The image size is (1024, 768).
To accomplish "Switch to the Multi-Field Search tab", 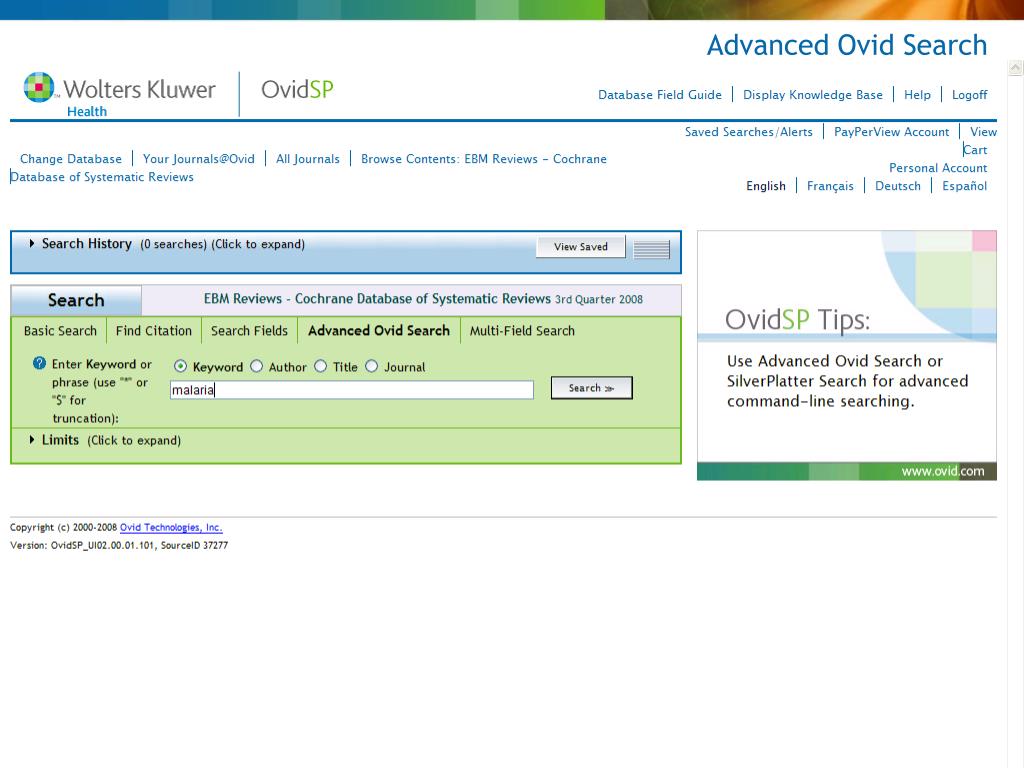I will [x=522, y=330].
